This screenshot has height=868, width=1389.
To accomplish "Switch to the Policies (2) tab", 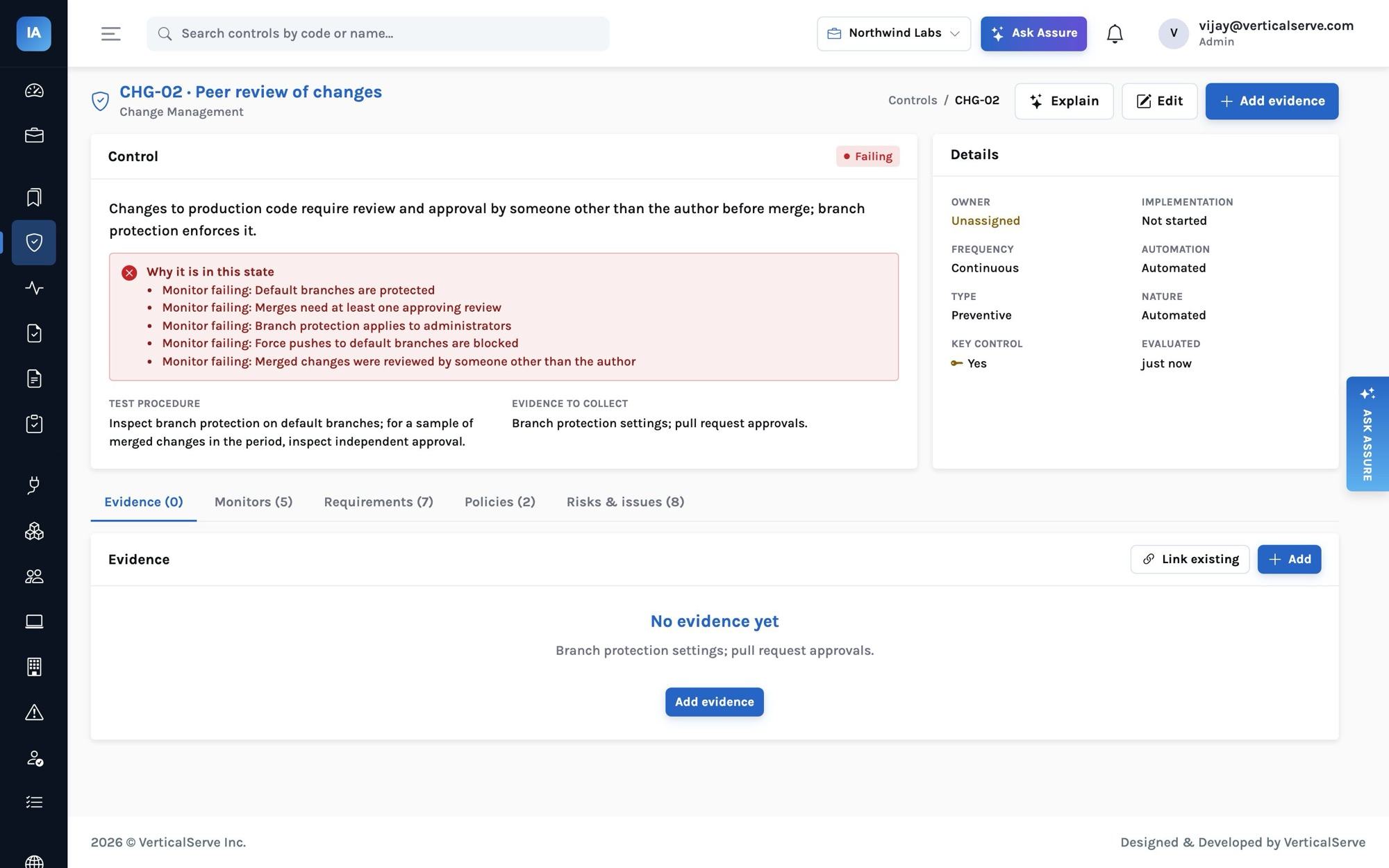I will click(x=500, y=502).
